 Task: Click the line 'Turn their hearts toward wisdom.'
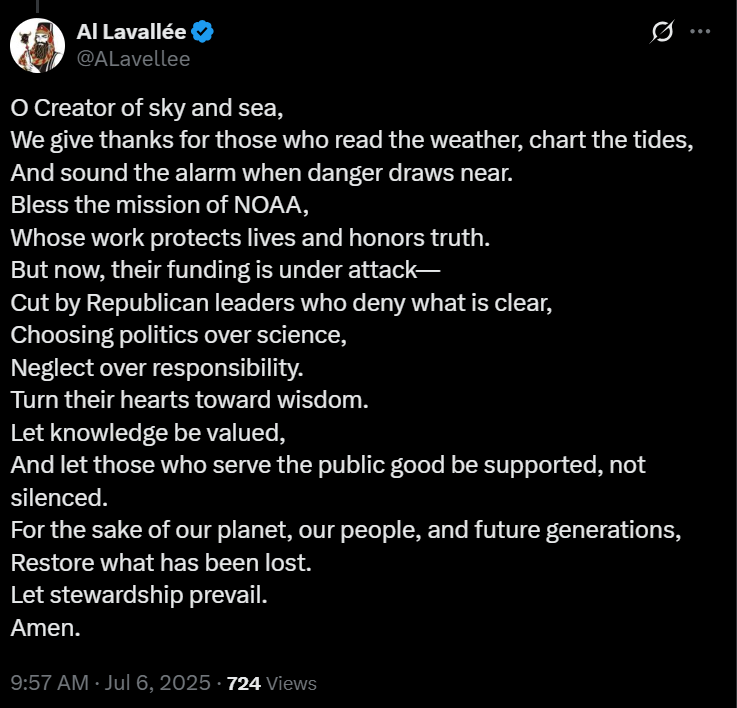click(x=189, y=400)
